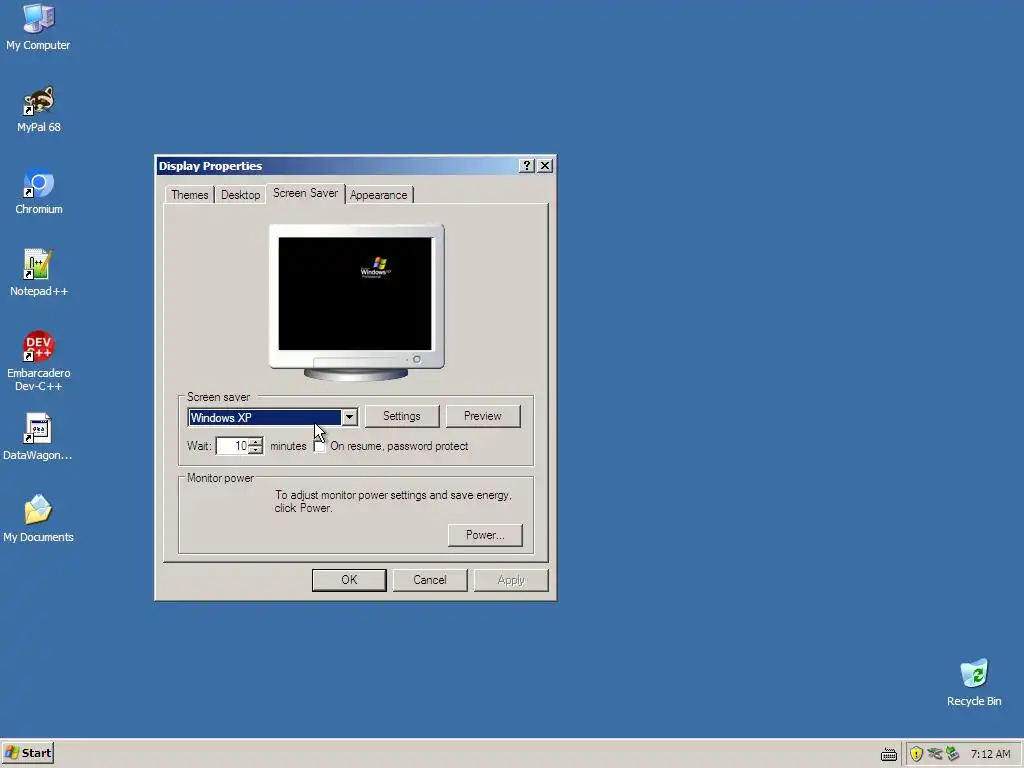Image resolution: width=1024 pixels, height=768 pixels.
Task: Select the Screen Saver tab
Action: [x=306, y=193]
